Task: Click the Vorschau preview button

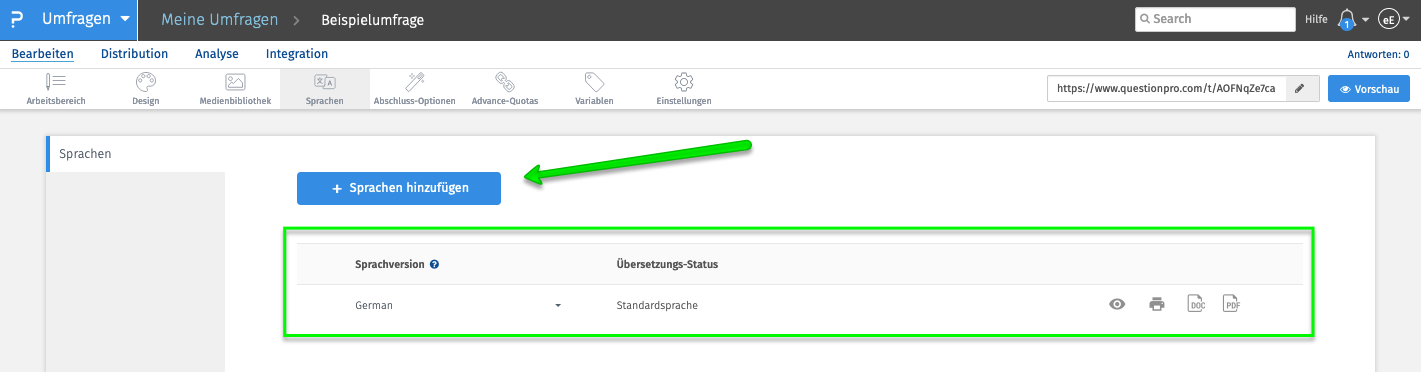Action: tap(1369, 89)
